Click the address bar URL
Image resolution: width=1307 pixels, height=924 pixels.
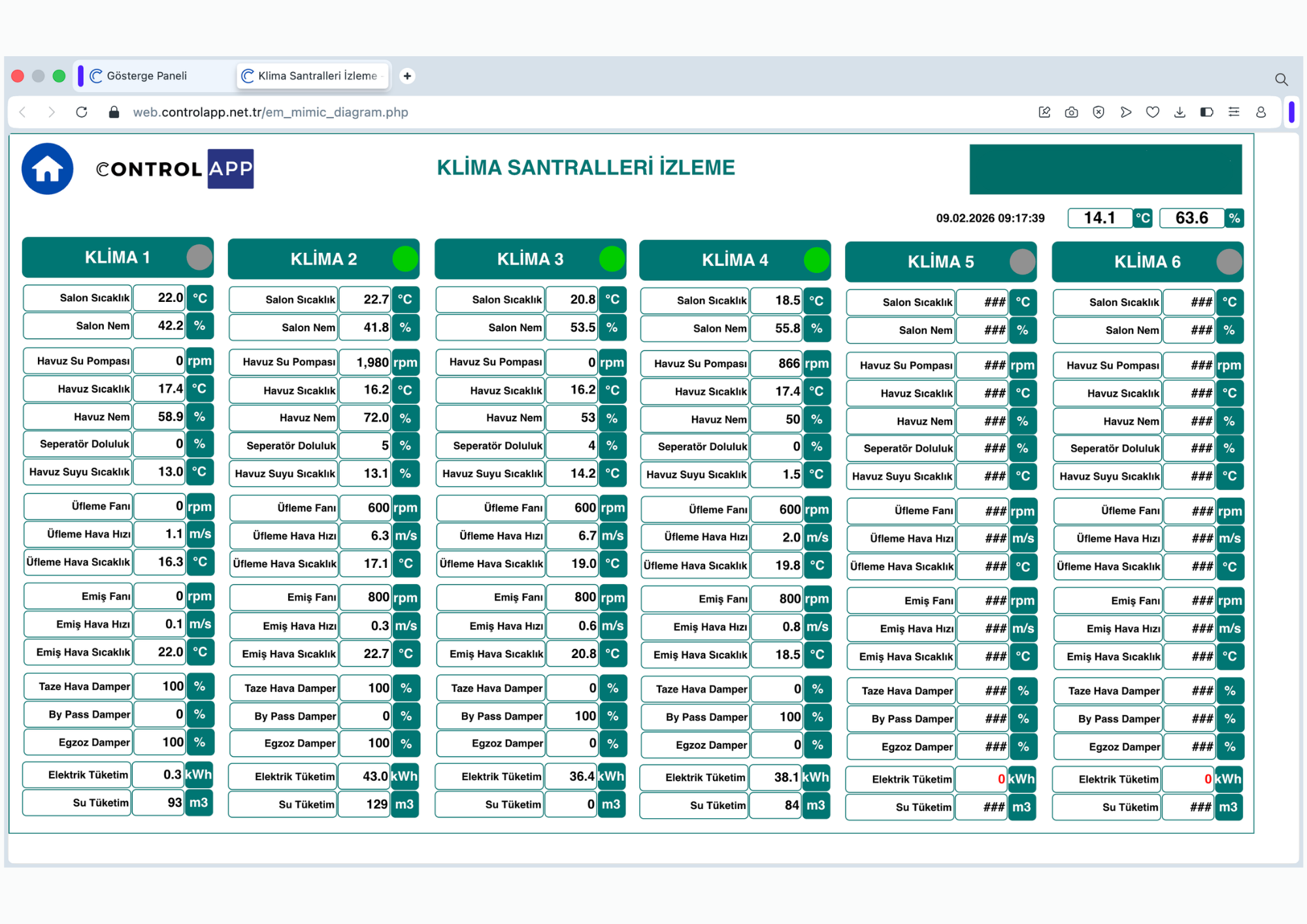[x=271, y=112]
